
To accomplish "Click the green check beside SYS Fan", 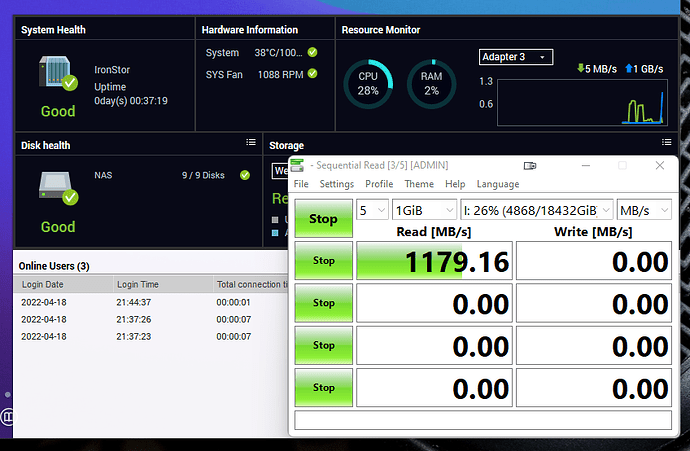I will (x=312, y=73).
